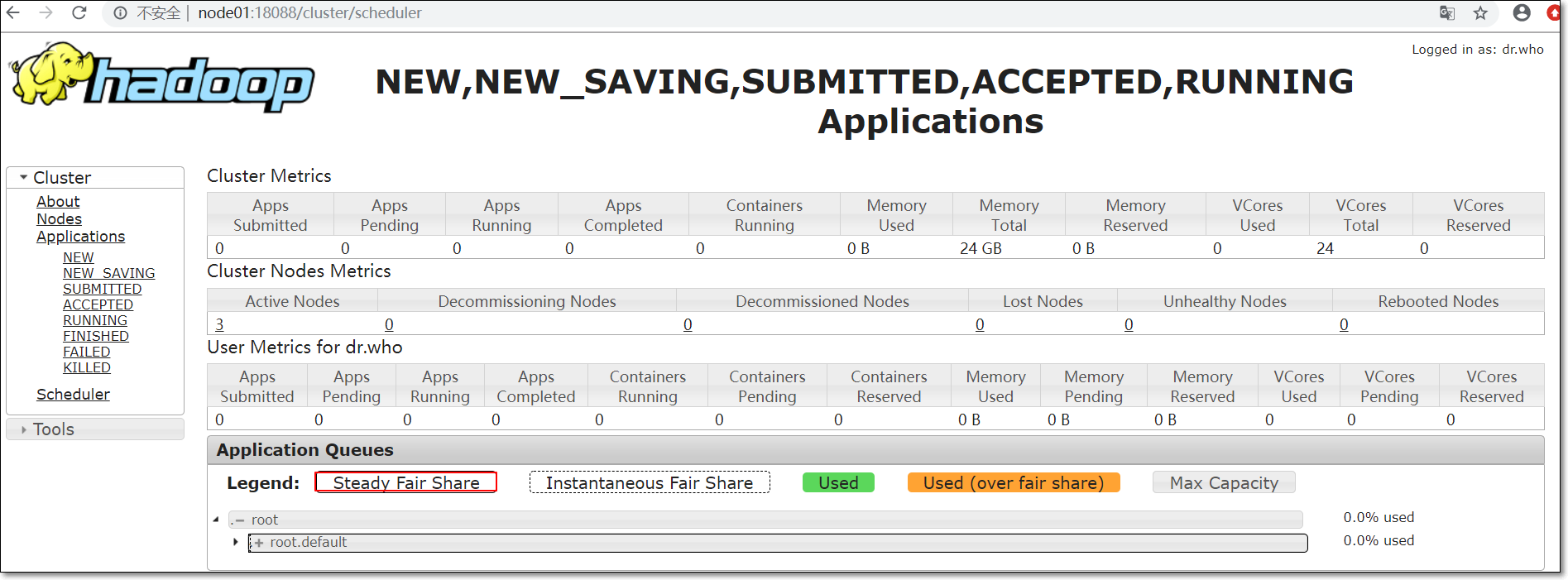Click the Active Nodes count 3
1568x580 pixels.
(219, 324)
